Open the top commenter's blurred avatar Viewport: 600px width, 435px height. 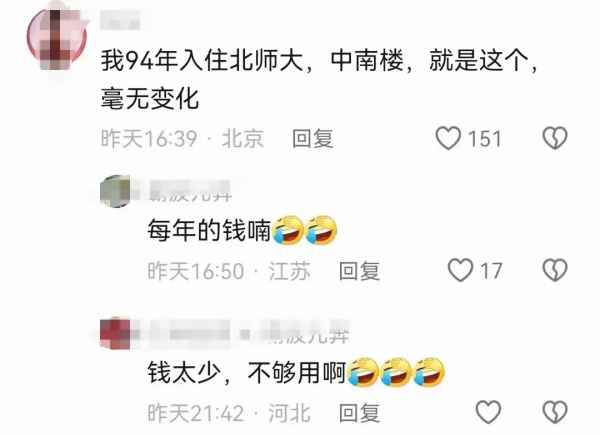tap(57, 37)
